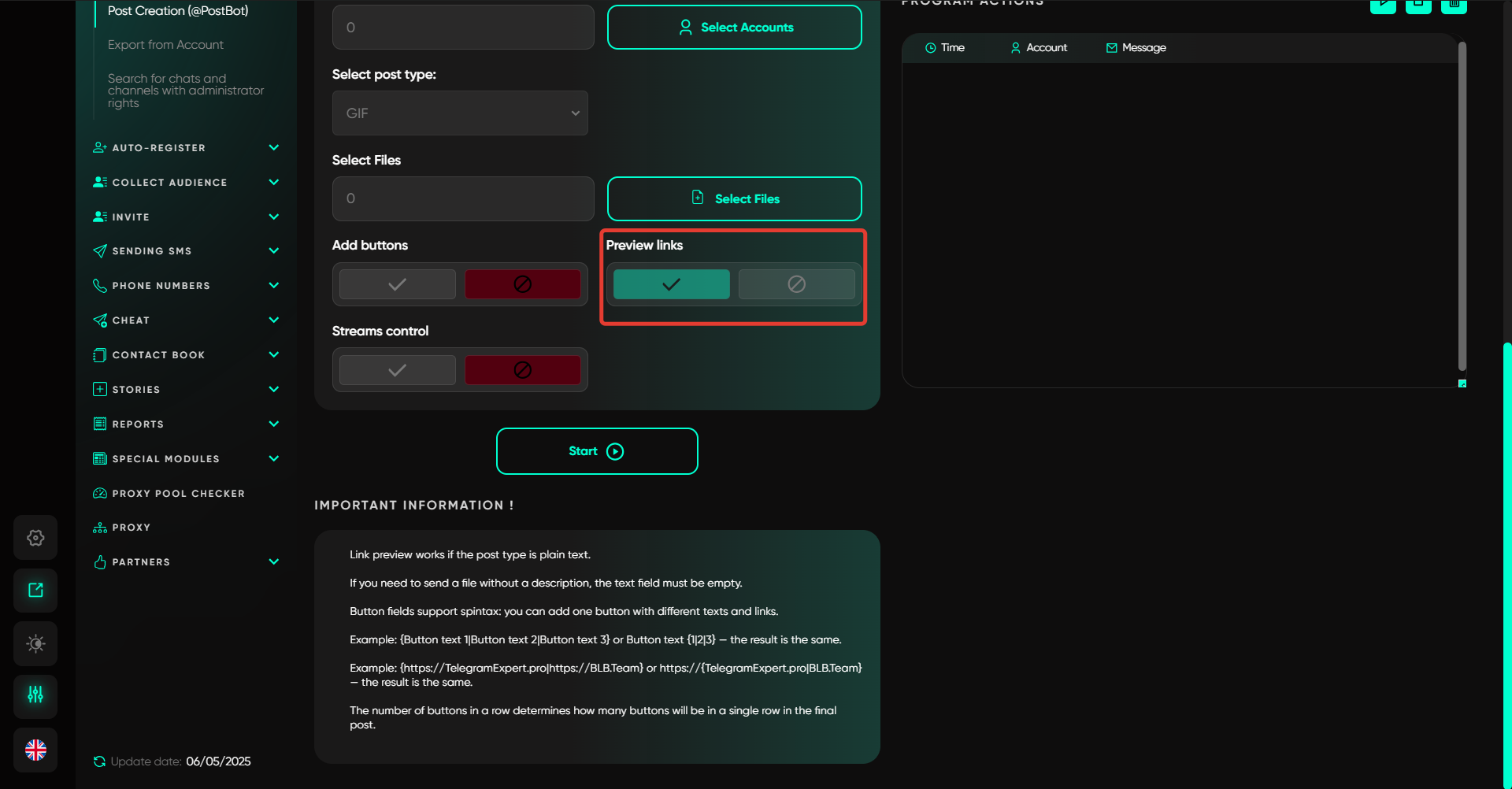Viewport: 1512px width, 789px height.
Task: Open settings via the gear icon
Action: 35,538
